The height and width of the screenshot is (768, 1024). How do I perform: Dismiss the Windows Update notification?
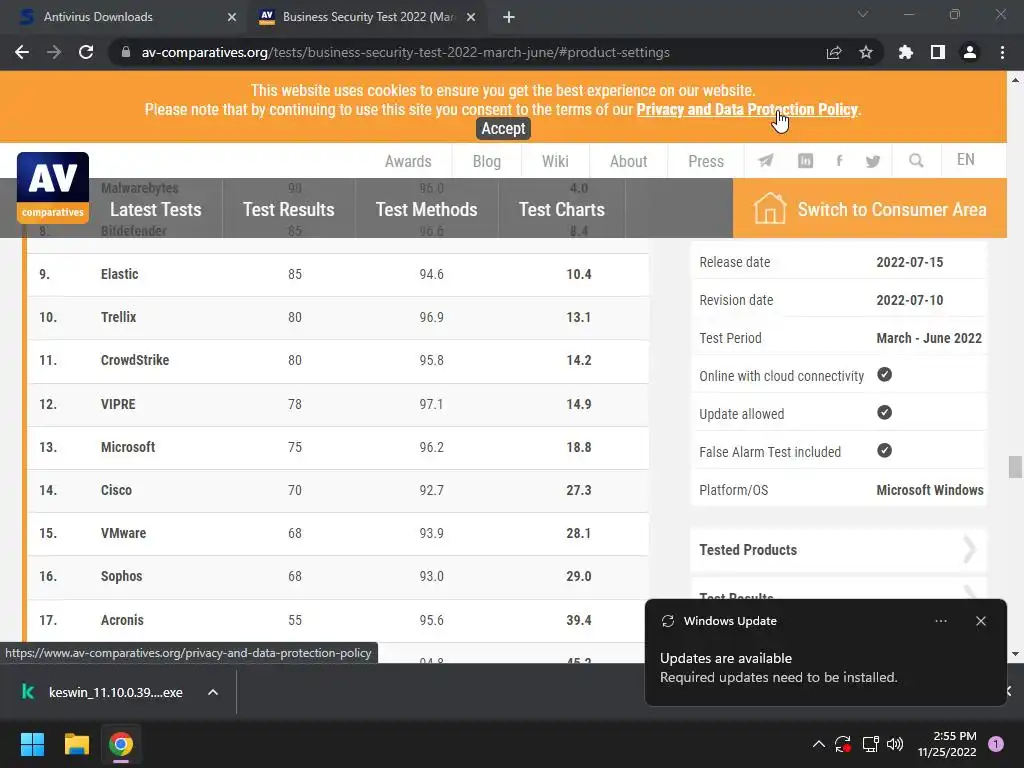pyautogui.click(x=980, y=621)
